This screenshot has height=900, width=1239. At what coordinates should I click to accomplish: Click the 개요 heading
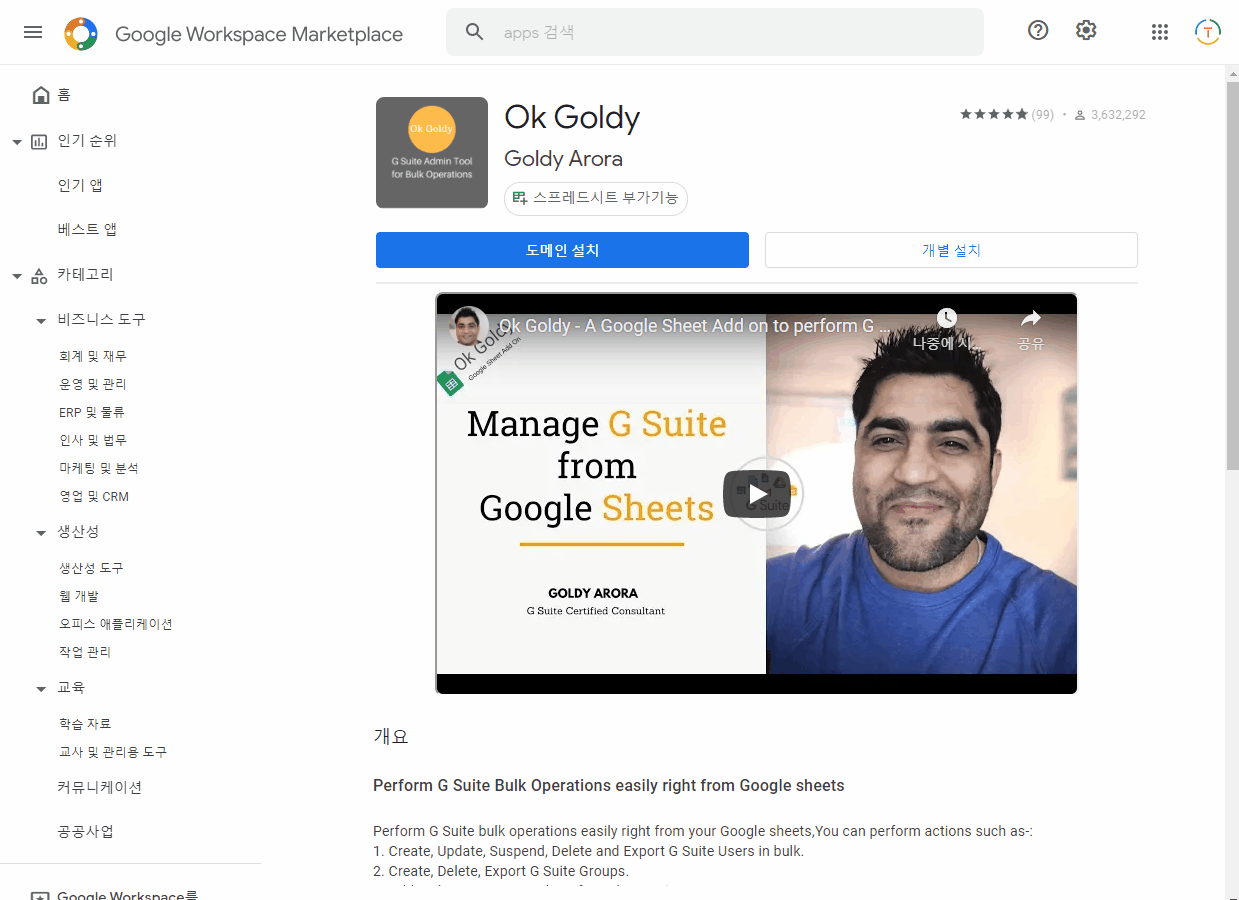coord(391,737)
